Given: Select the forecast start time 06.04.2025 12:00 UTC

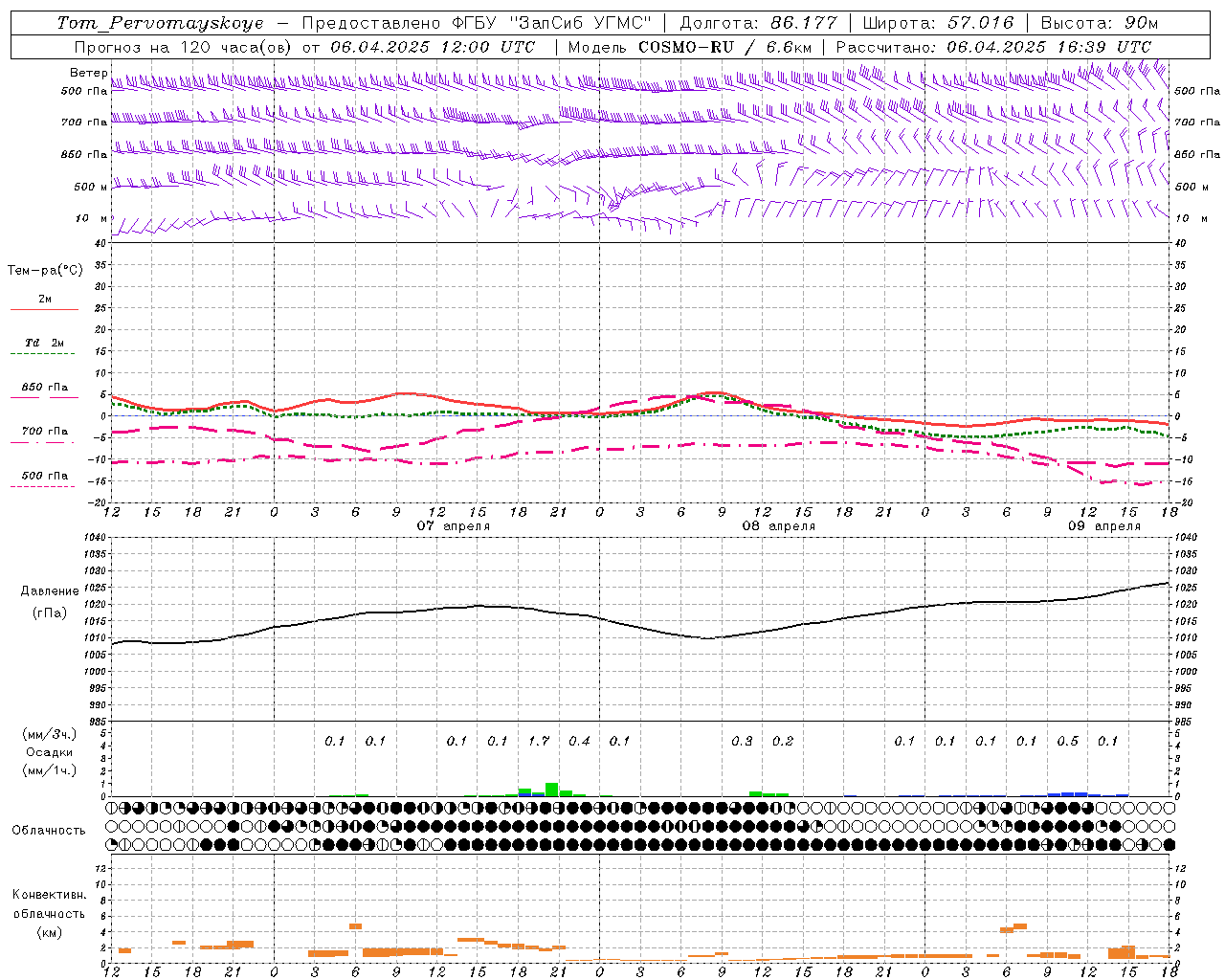Looking at the screenshot, I should click(x=433, y=47).
